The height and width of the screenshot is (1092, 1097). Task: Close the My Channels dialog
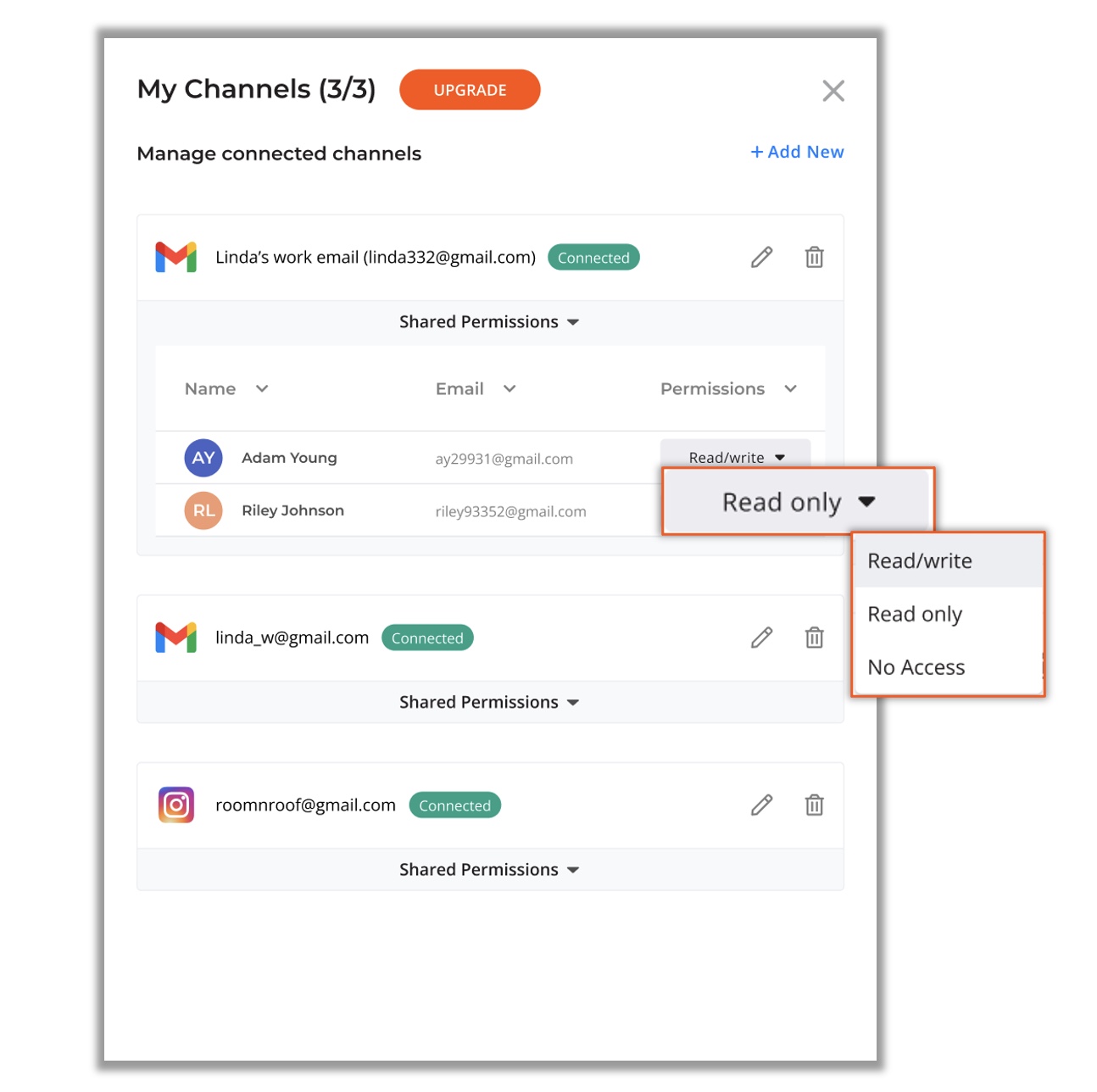(x=833, y=91)
